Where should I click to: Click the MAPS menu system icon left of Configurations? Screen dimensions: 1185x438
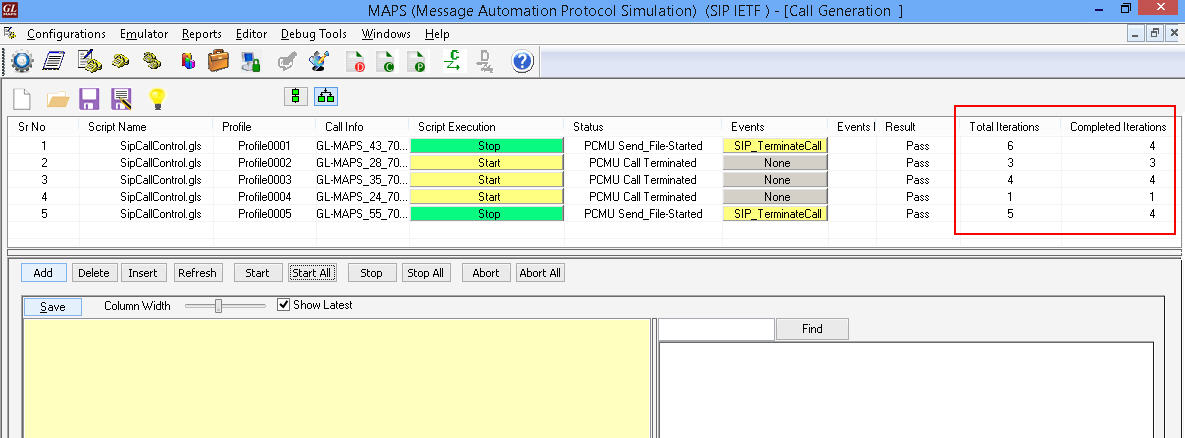click(x=10, y=33)
